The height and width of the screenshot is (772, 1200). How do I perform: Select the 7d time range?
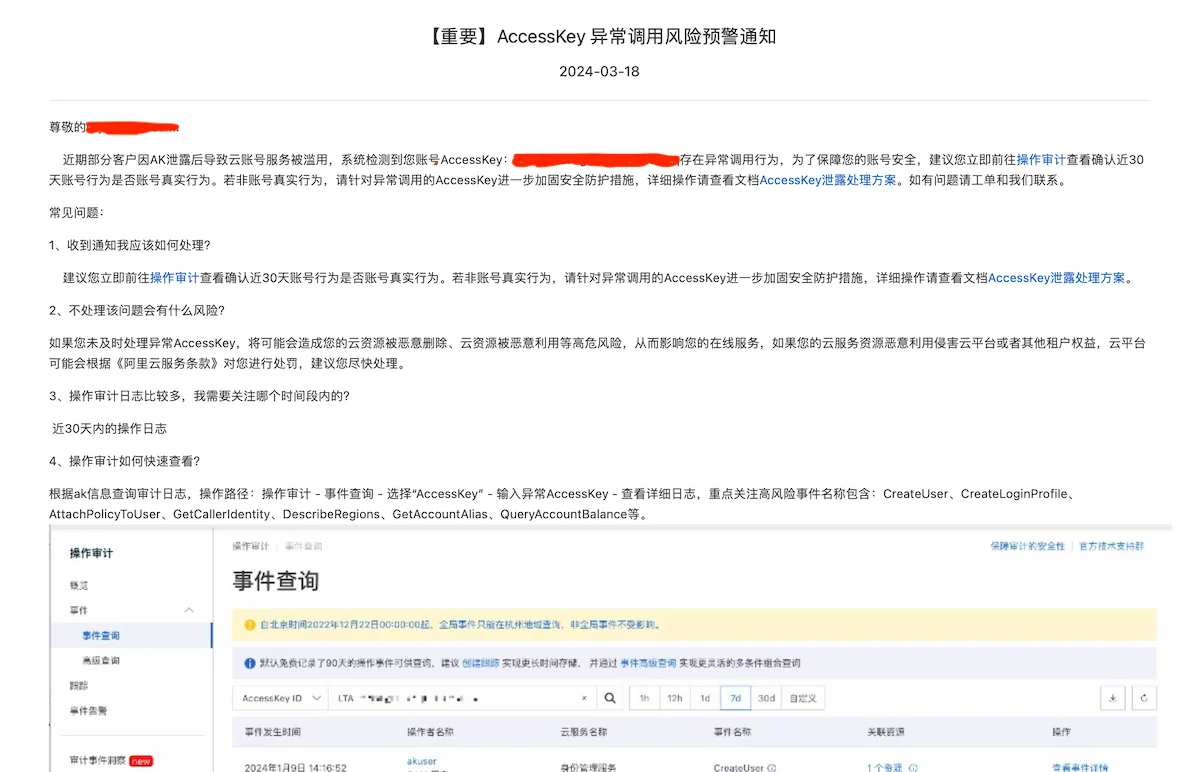(x=736, y=698)
